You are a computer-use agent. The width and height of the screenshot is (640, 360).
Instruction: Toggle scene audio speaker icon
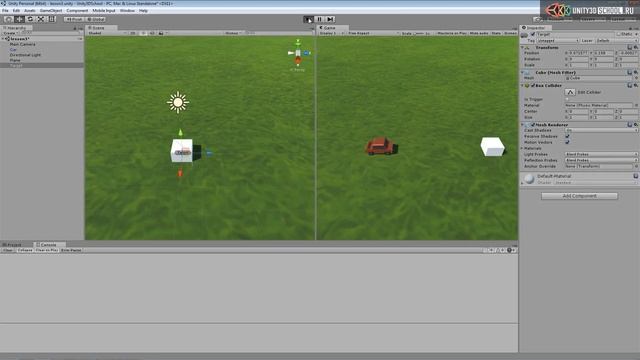[152, 33]
